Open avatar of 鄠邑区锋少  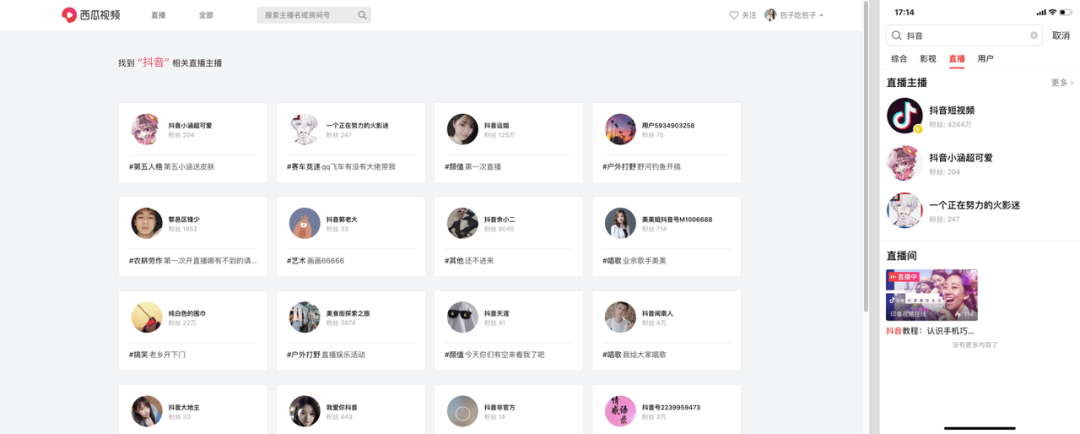click(147, 223)
